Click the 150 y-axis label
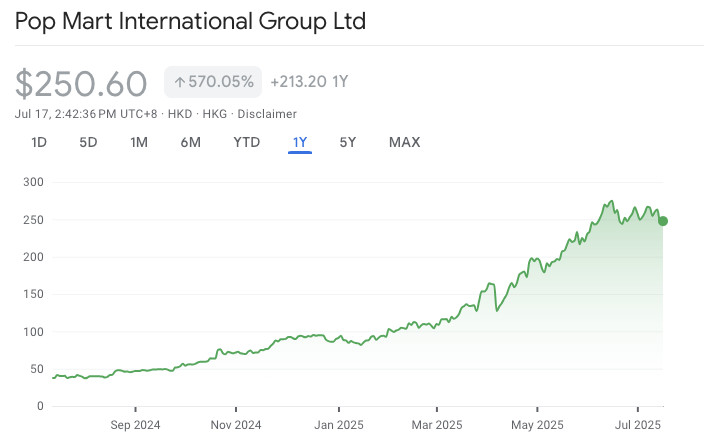Viewport: 704px width, 447px height. (x=34, y=294)
